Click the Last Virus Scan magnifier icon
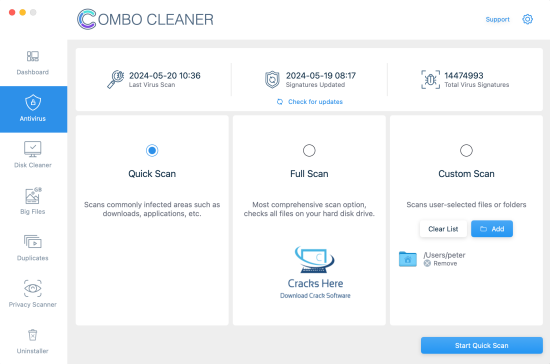The image size is (550, 364). tap(115, 79)
